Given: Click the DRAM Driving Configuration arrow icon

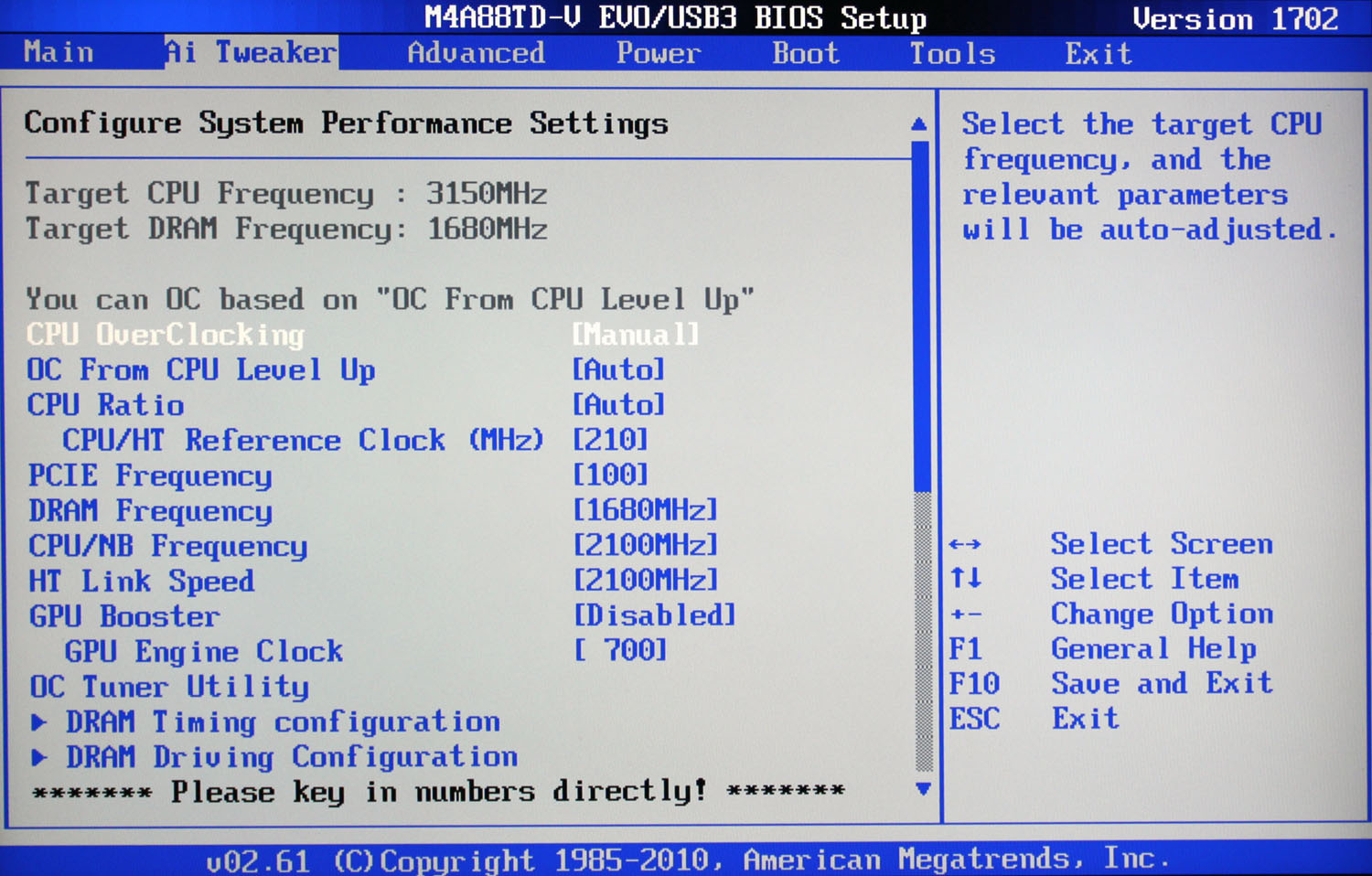Looking at the screenshot, I should coord(39,757).
